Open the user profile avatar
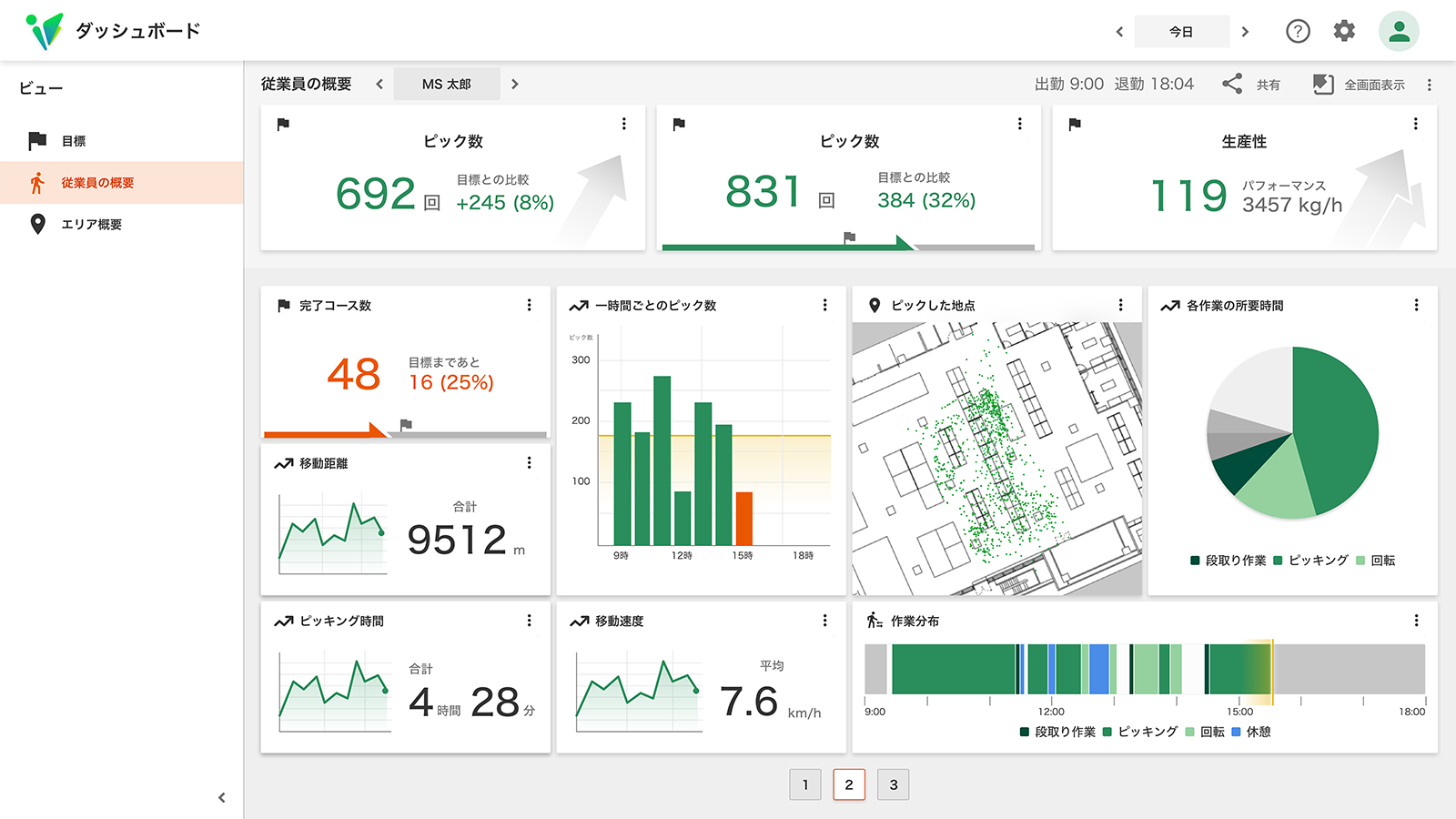The height and width of the screenshot is (819, 1456). pos(1399,31)
